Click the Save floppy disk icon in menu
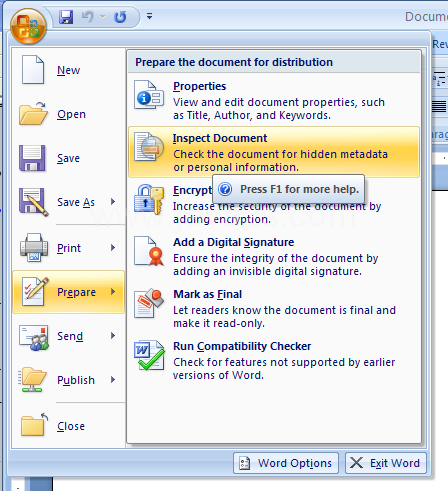Viewport: 448px width, 491px height. pyautogui.click(x=32, y=158)
